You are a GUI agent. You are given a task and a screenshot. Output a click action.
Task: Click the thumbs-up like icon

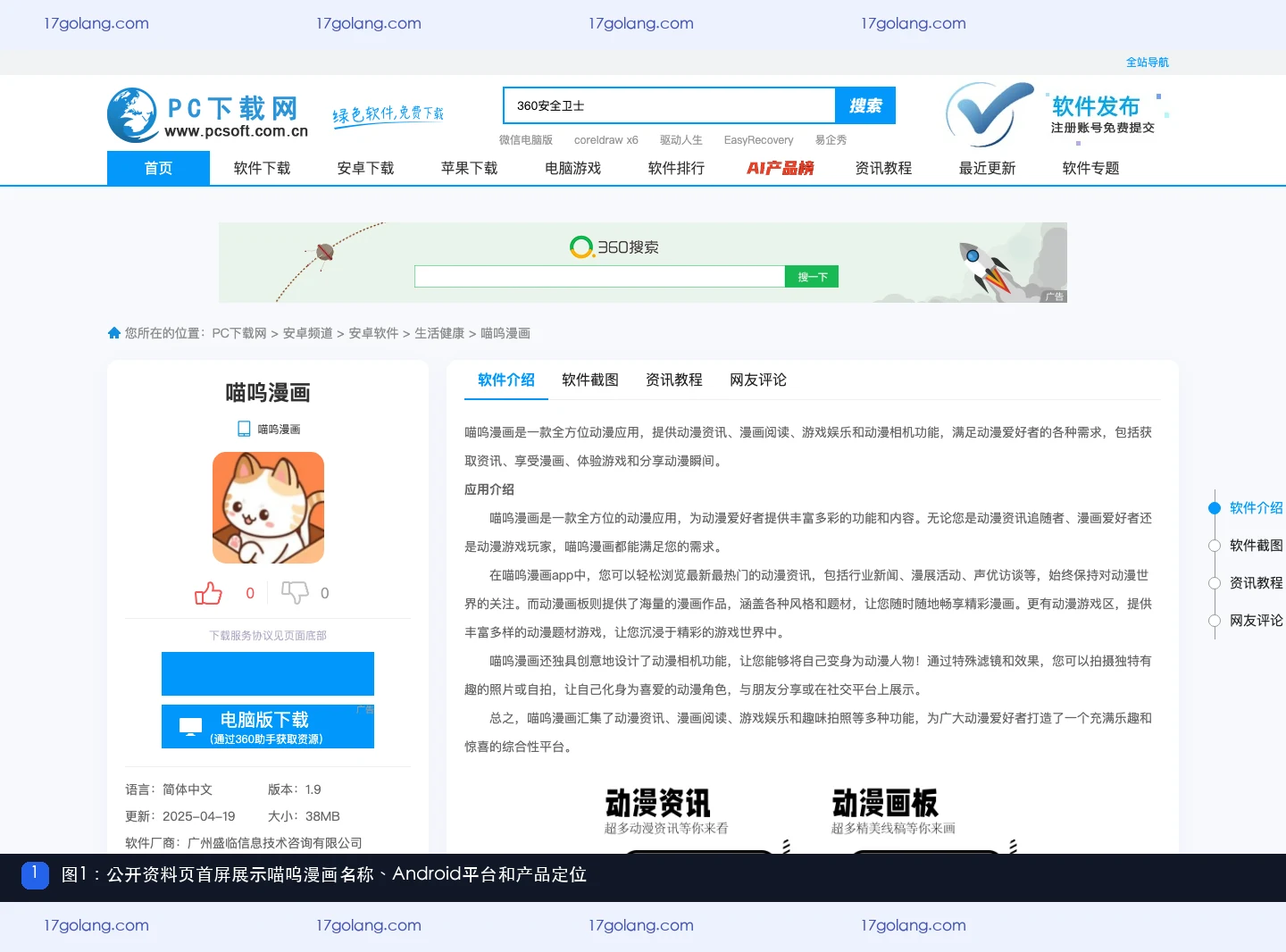pyautogui.click(x=208, y=593)
